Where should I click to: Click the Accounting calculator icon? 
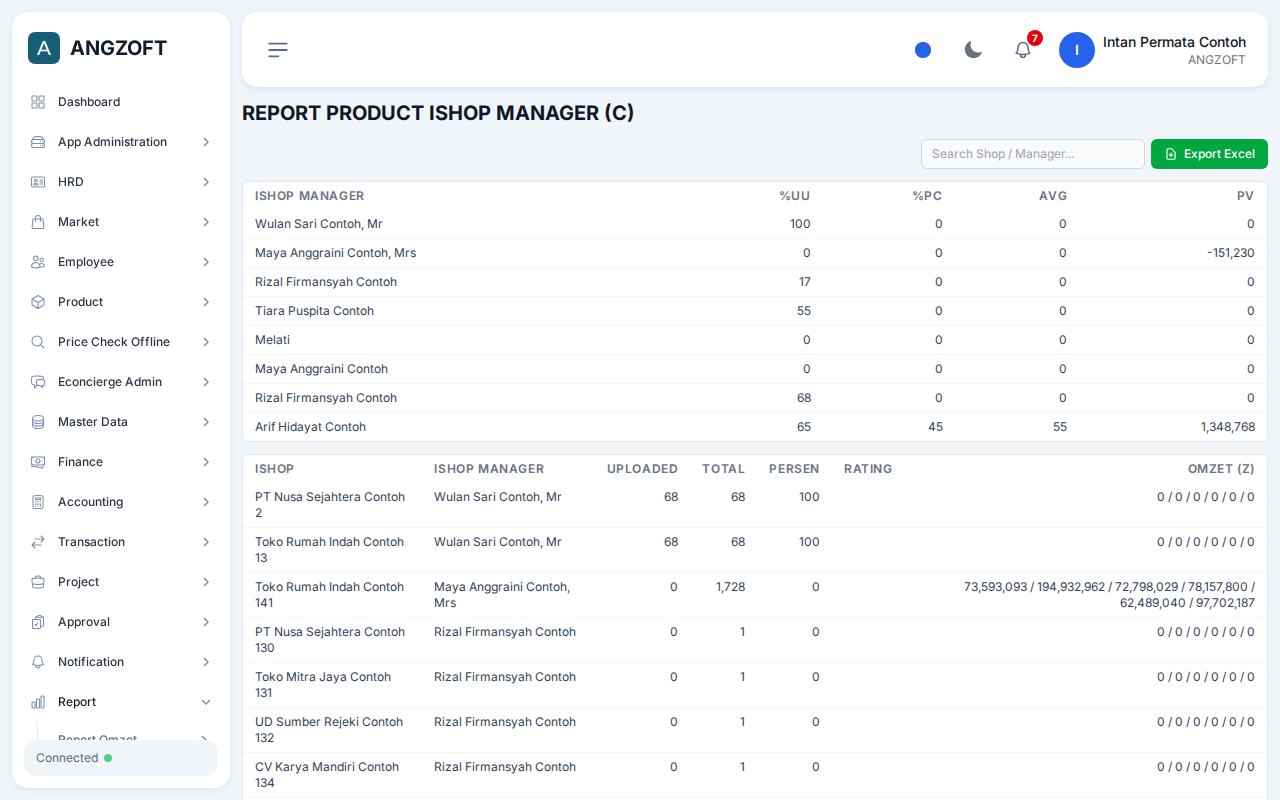click(38, 502)
